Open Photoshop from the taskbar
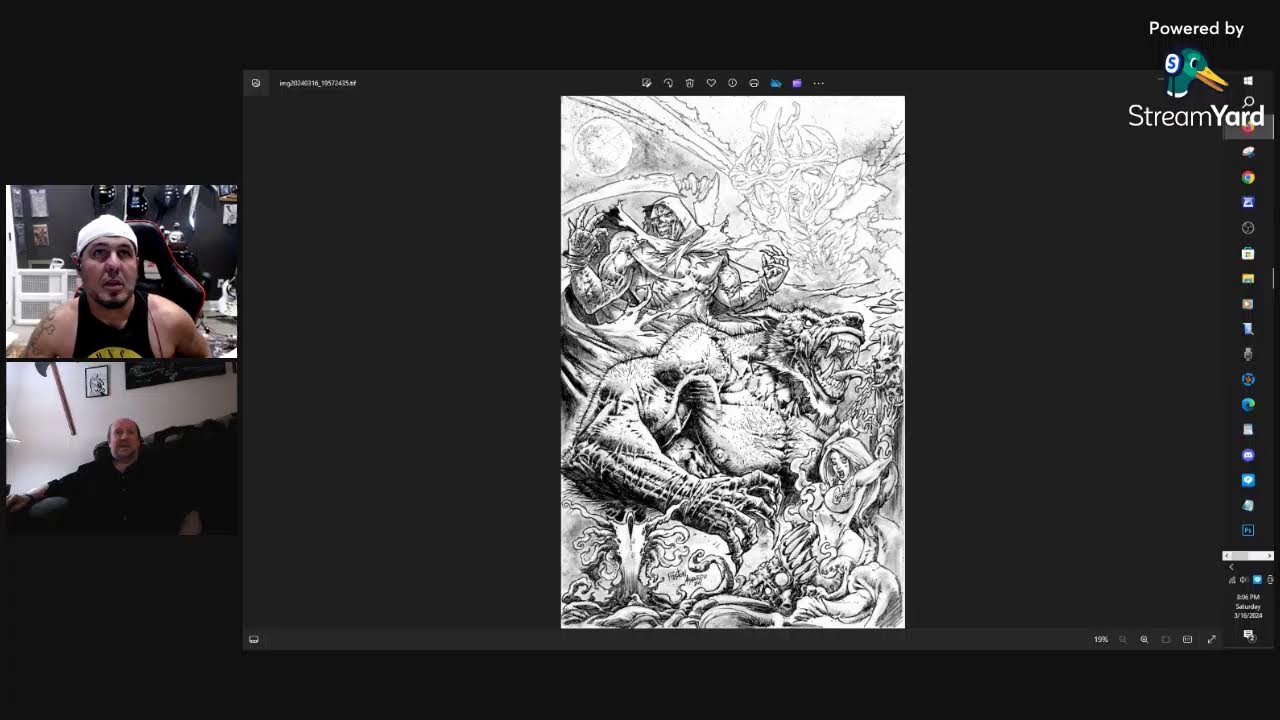The height and width of the screenshot is (720, 1280). 1248,530
